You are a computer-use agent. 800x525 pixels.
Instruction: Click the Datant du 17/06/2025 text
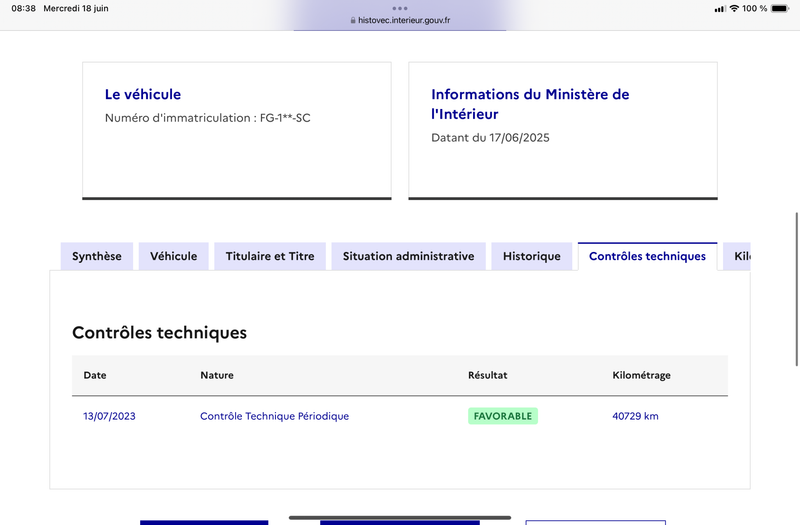[x=490, y=138]
